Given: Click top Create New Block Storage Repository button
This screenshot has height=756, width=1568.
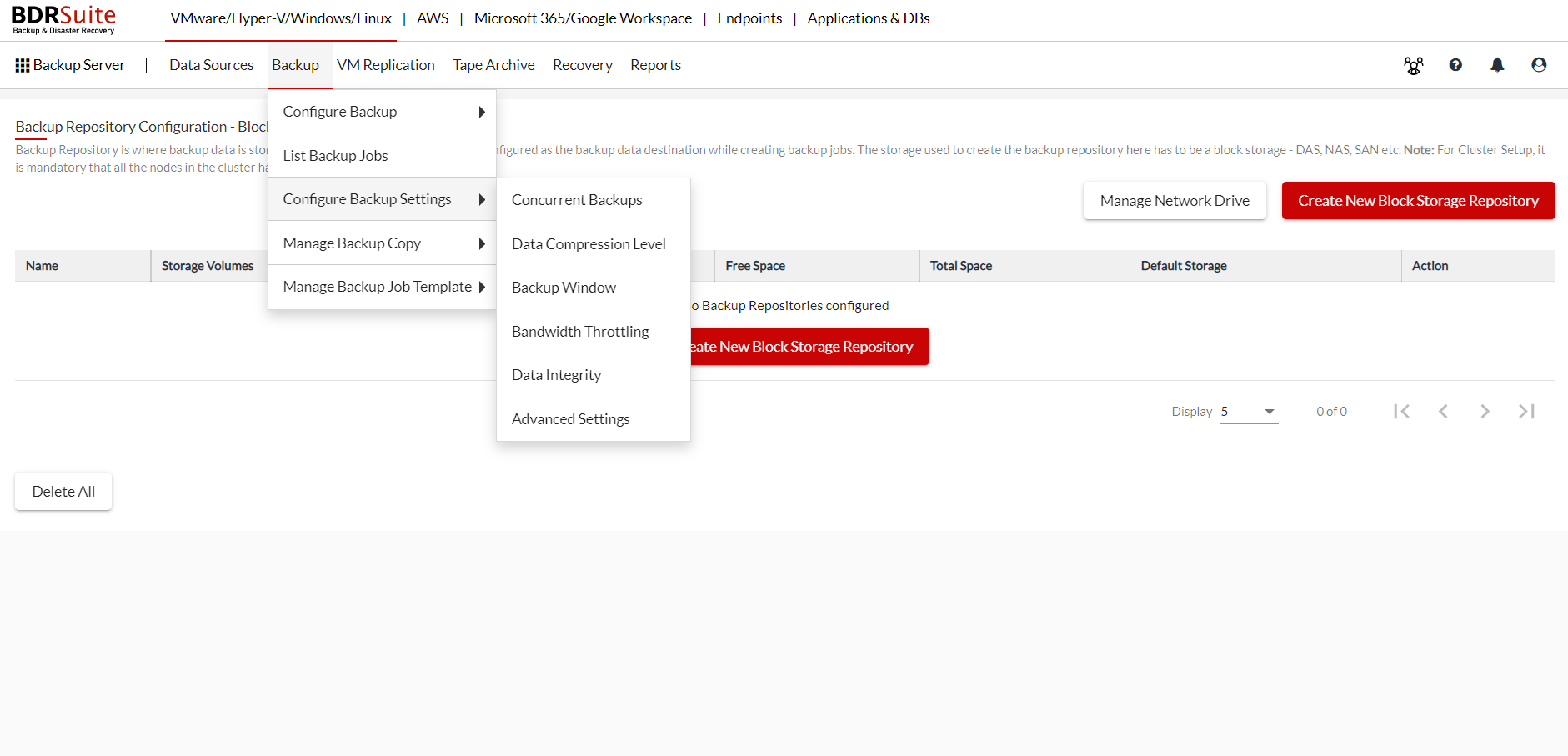Looking at the screenshot, I should pos(1418,201).
